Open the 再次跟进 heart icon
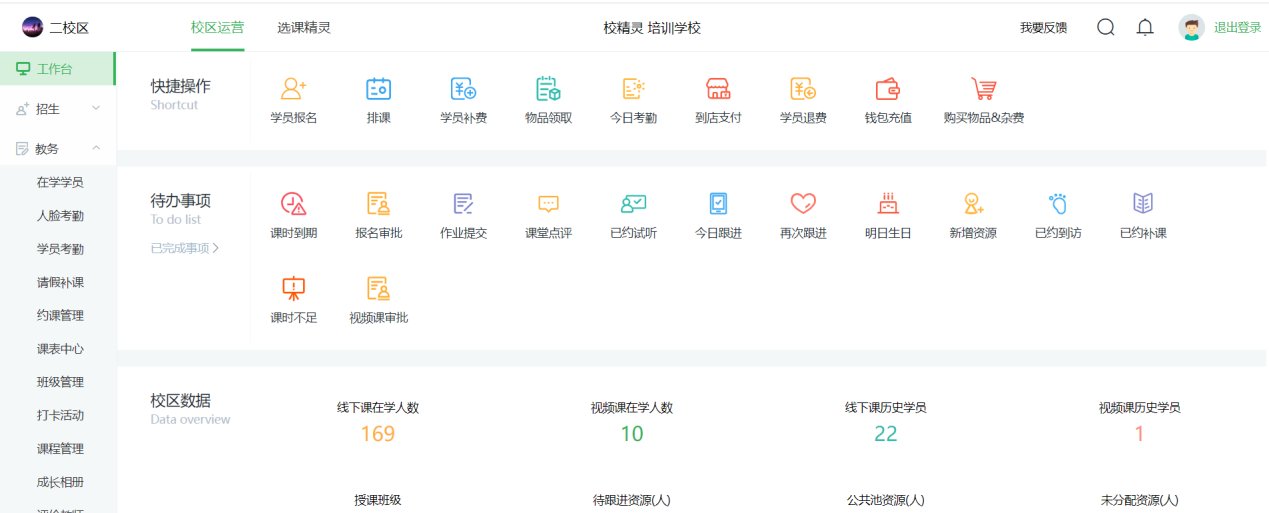This screenshot has width=1269, height=513. pyautogui.click(x=803, y=204)
